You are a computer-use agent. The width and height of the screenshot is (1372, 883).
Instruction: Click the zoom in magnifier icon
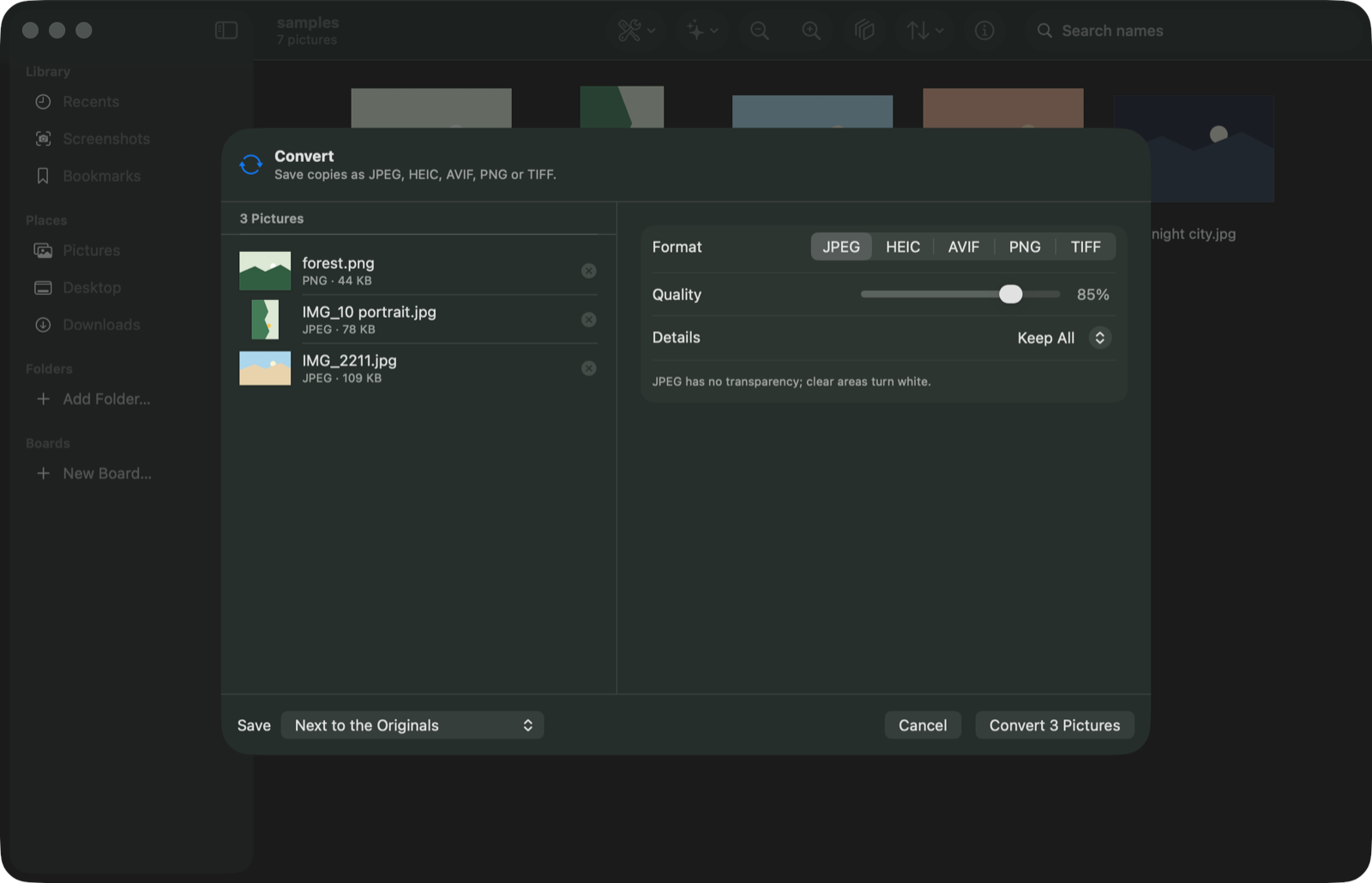[811, 31]
